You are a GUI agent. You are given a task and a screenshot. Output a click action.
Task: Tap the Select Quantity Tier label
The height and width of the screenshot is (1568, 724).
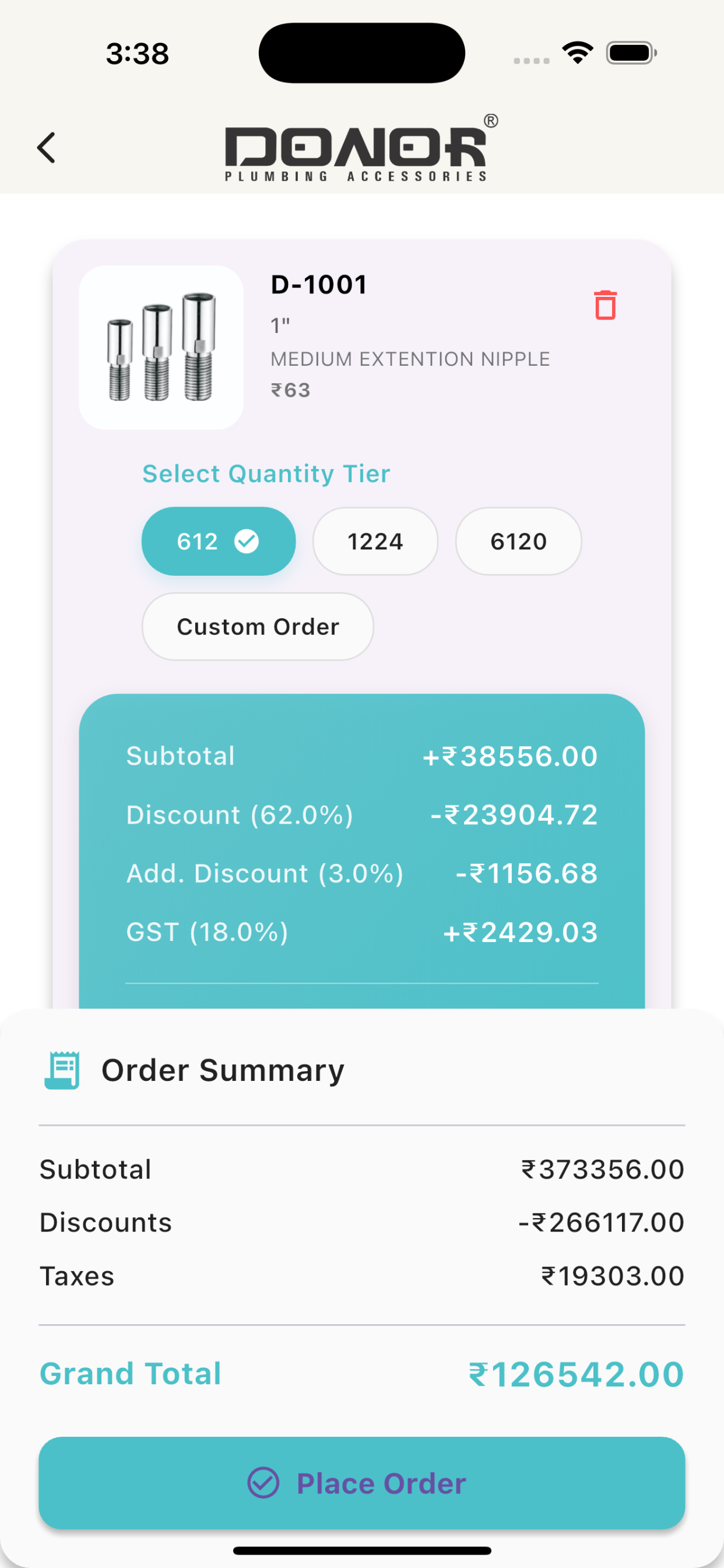pos(266,474)
